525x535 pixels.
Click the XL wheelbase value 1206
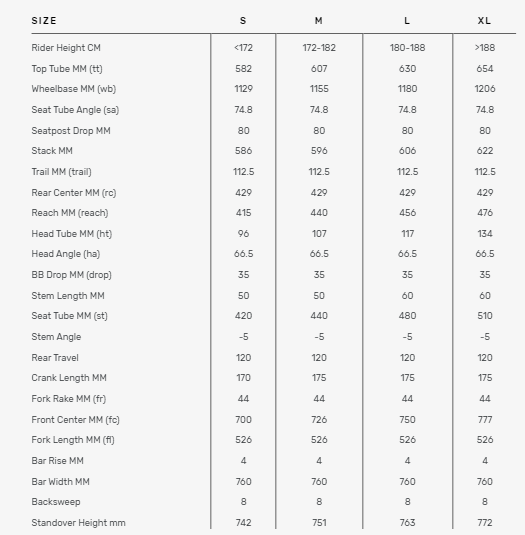[x=485, y=89]
